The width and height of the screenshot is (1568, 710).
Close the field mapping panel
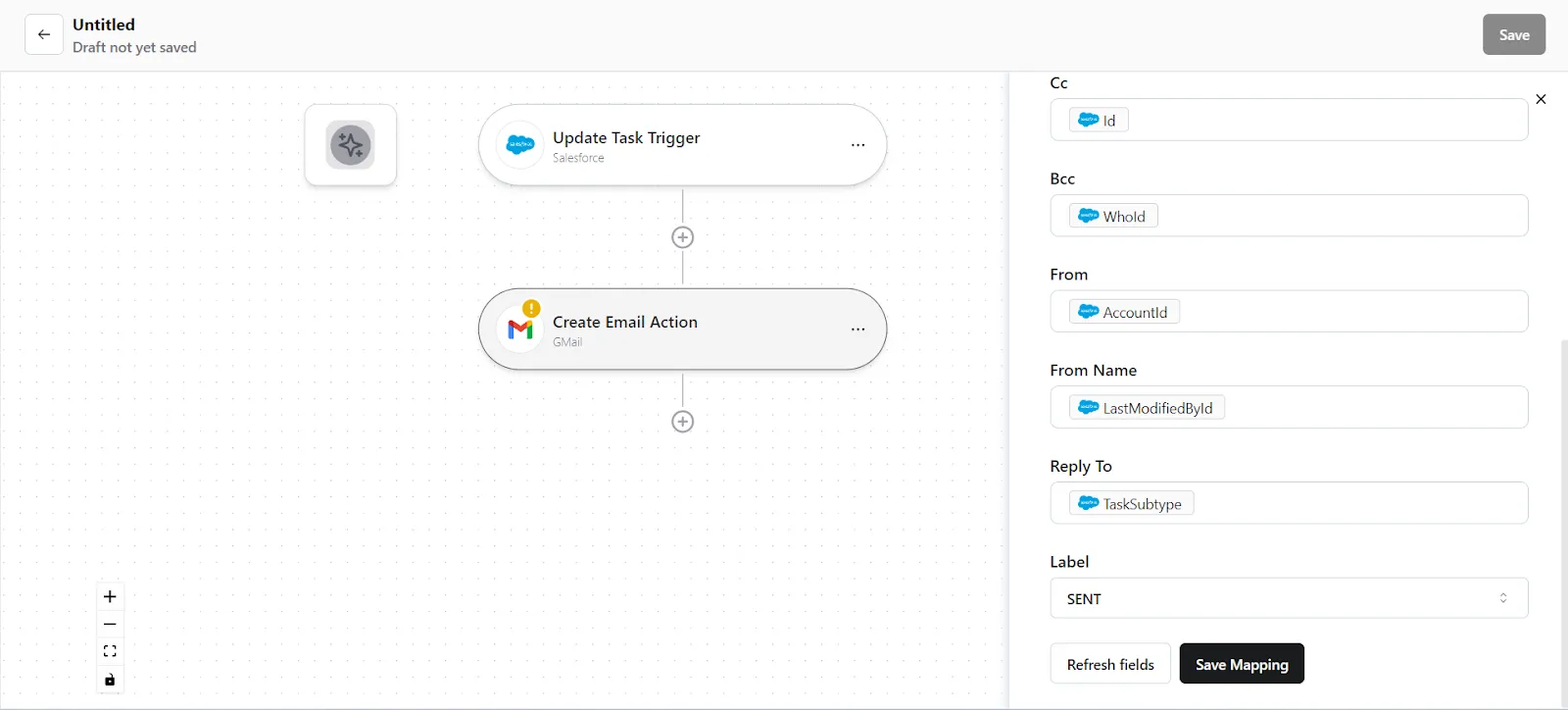click(1541, 99)
